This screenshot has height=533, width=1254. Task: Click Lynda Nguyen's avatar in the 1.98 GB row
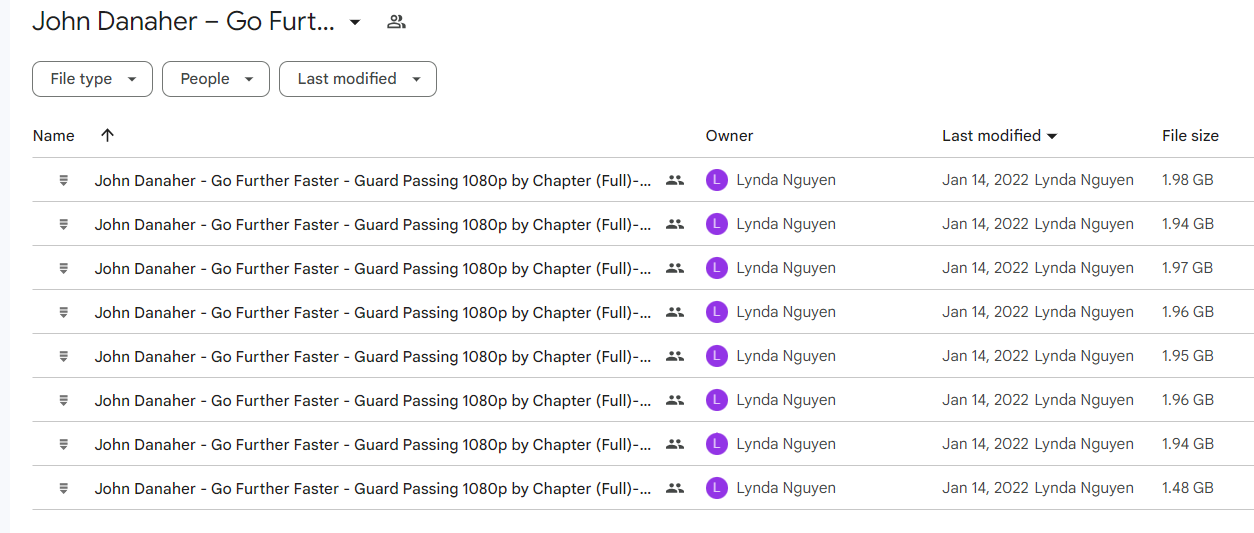[716, 180]
